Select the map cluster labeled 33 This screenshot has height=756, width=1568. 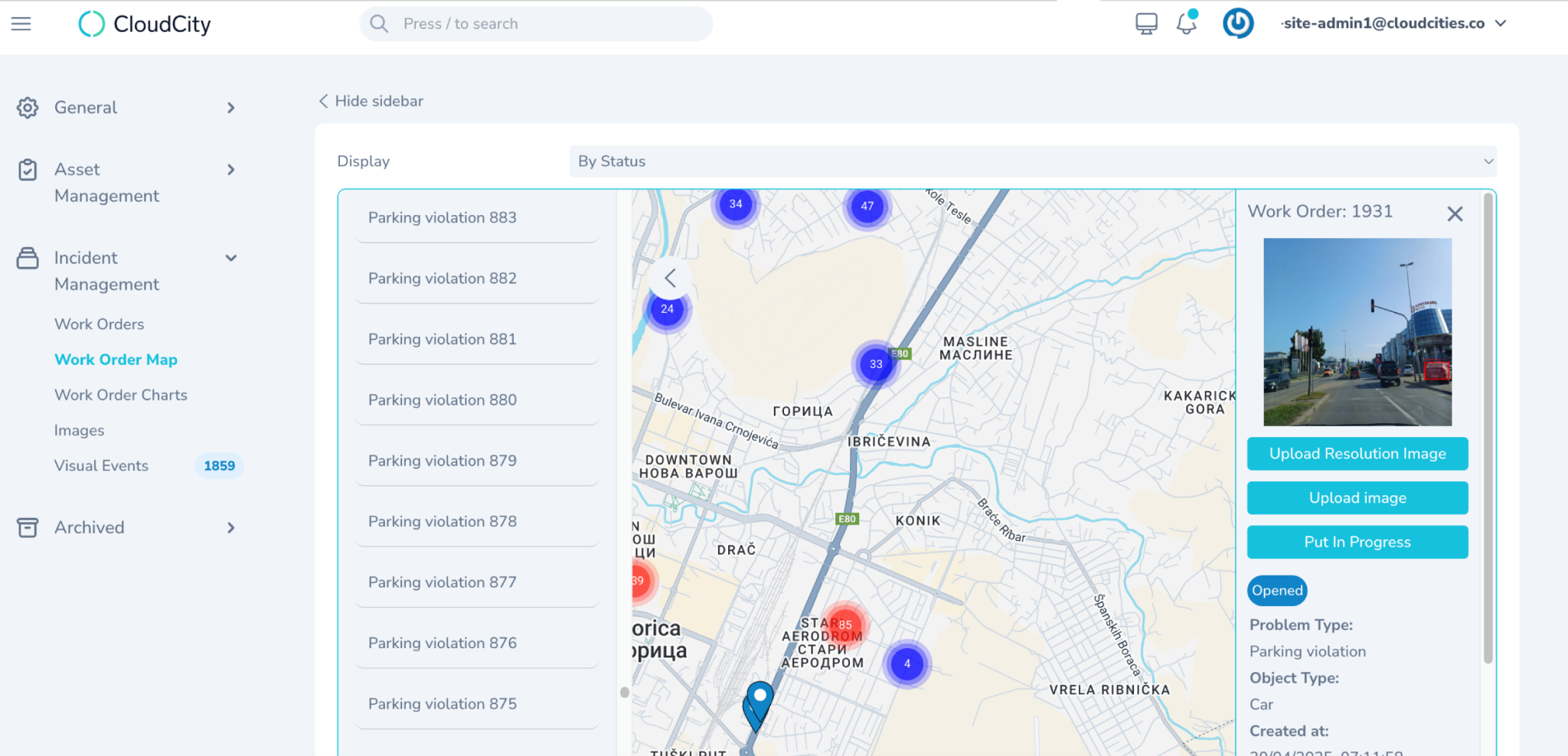click(x=876, y=364)
